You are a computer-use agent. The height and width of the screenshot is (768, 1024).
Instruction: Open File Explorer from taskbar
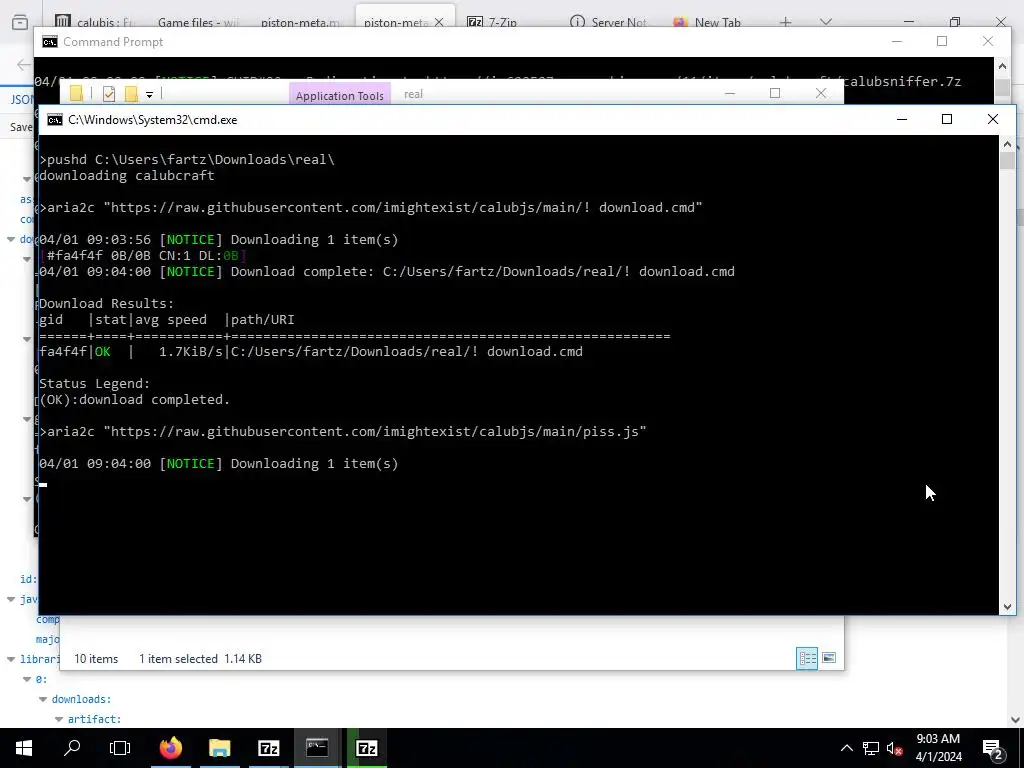[219, 748]
